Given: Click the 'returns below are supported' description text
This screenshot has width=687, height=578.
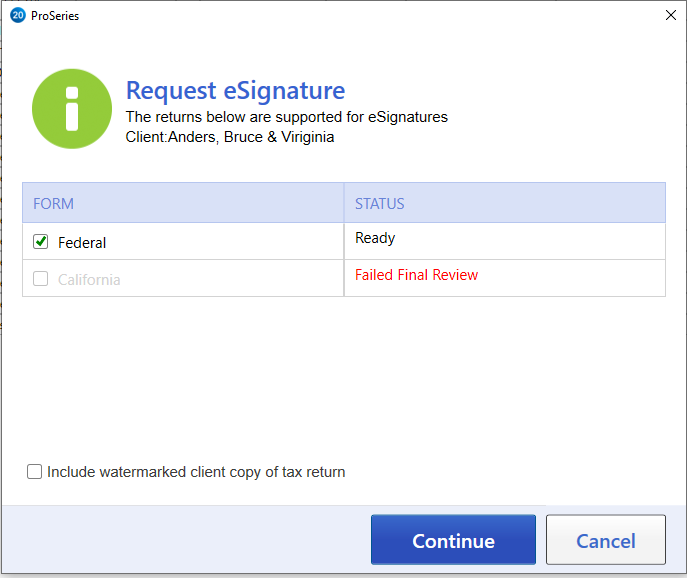Looking at the screenshot, I should point(286,117).
